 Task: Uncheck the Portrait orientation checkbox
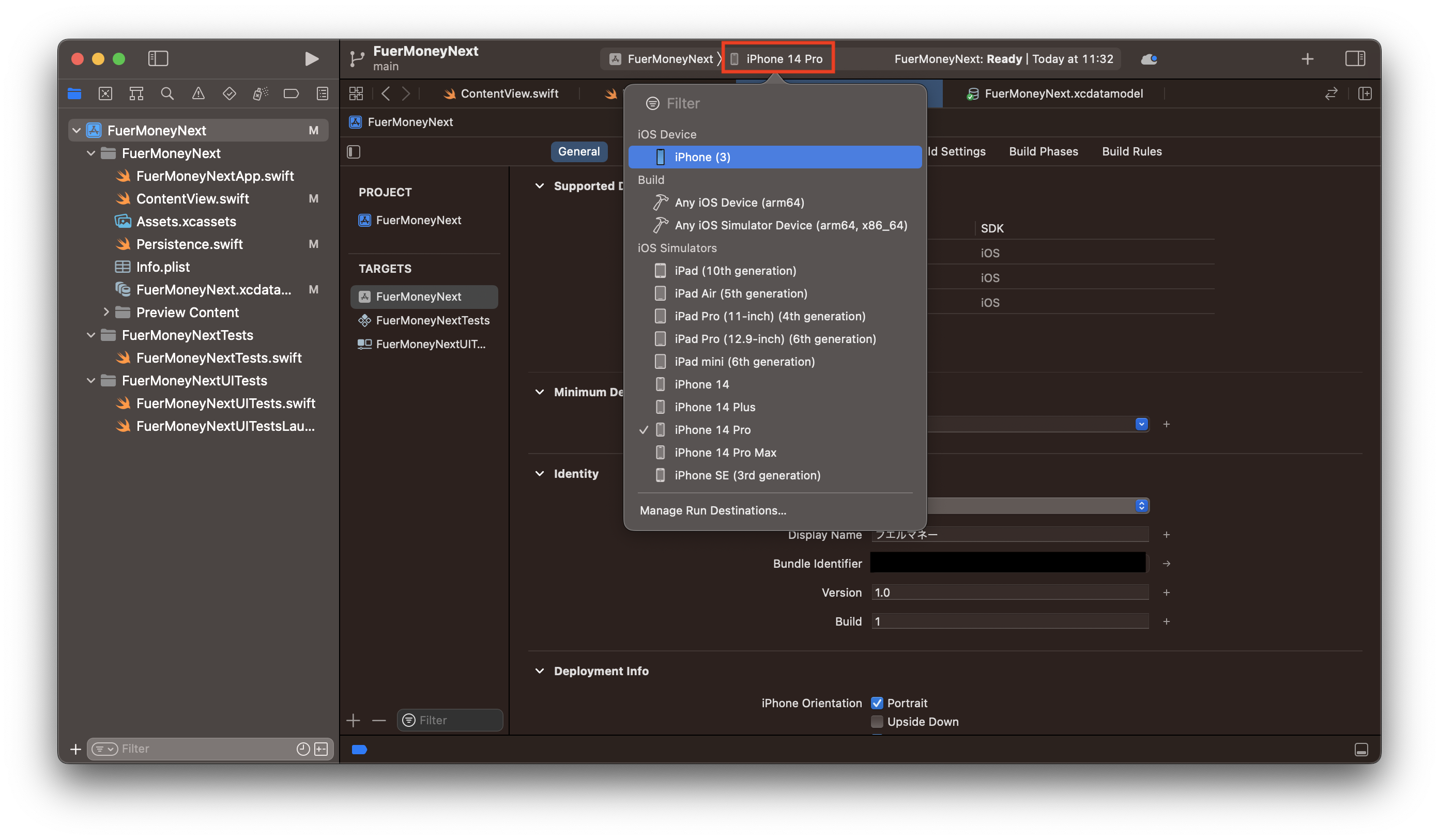[x=878, y=703]
